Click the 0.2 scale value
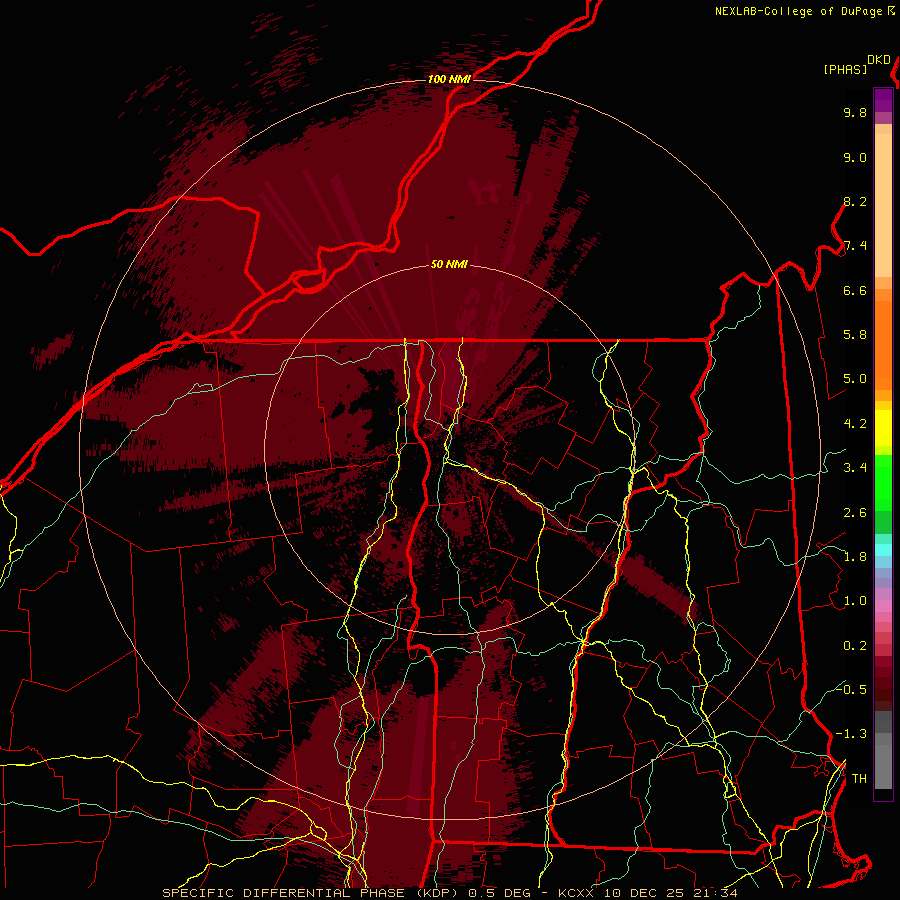 coord(855,646)
